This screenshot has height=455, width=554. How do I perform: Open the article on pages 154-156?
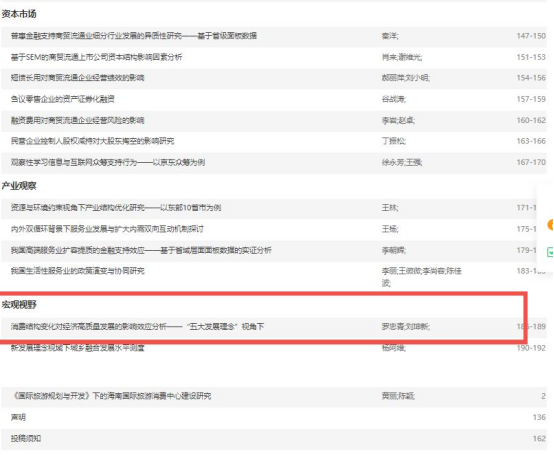(77, 78)
